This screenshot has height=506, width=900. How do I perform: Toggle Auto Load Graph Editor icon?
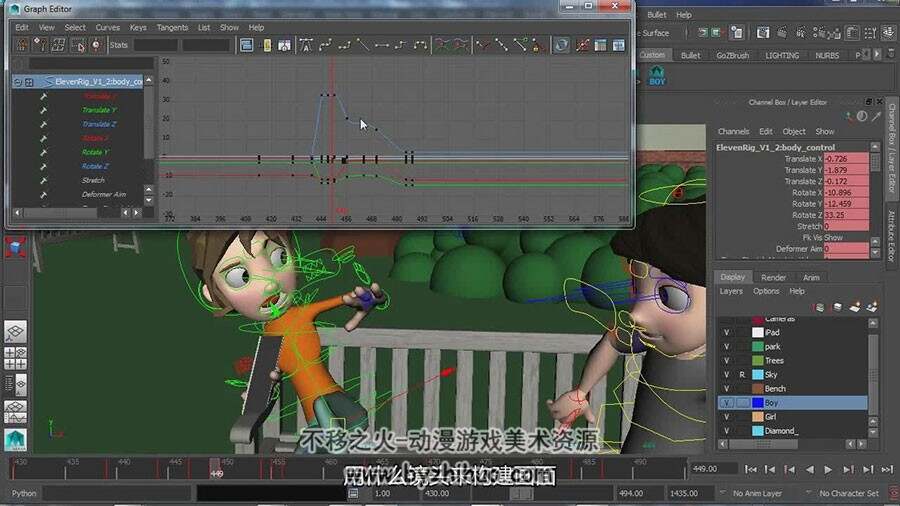pyautogui.click(x=562, y=45)
